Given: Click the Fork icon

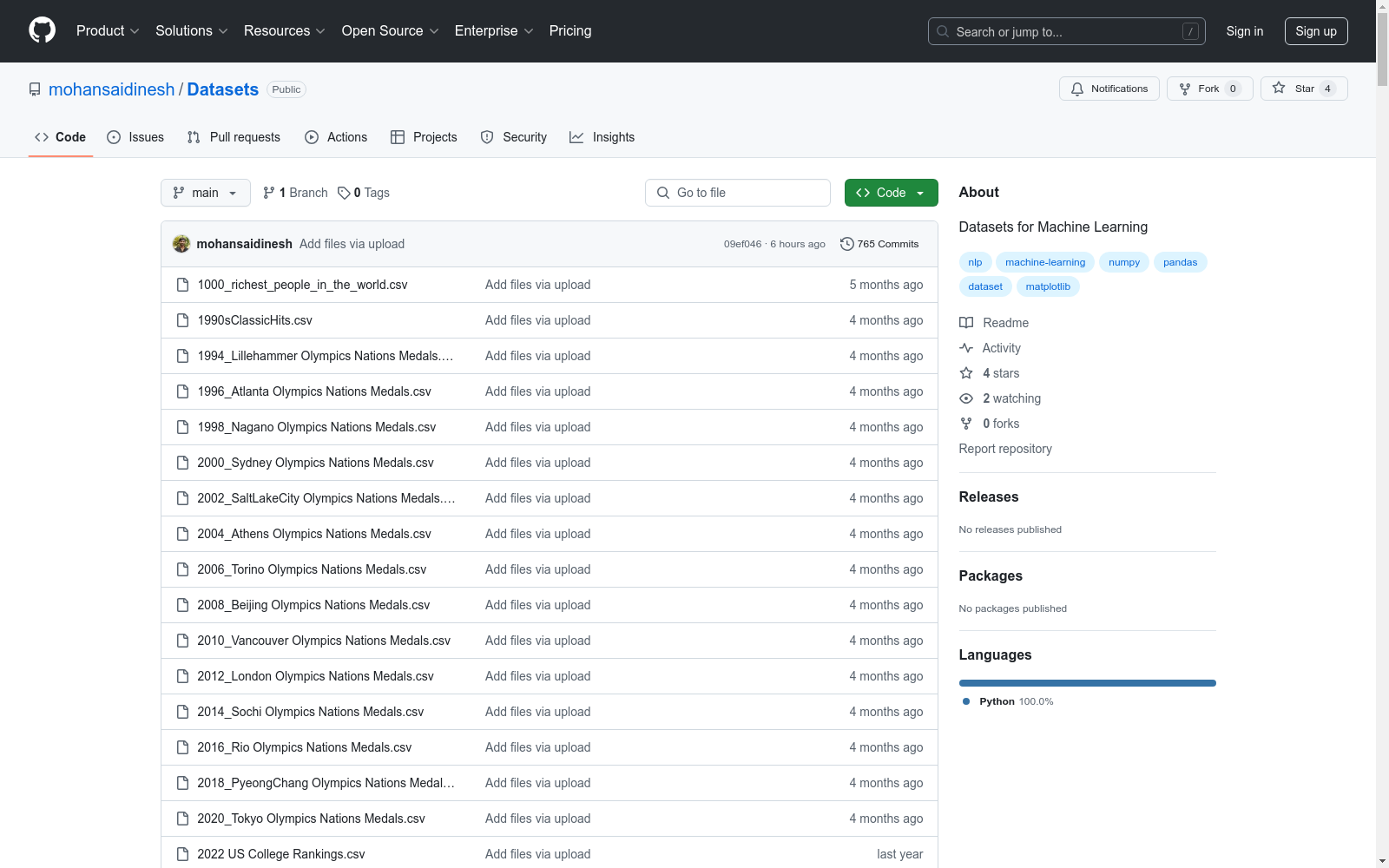Looking at the screenshot, I should [x=1185, y=89].
